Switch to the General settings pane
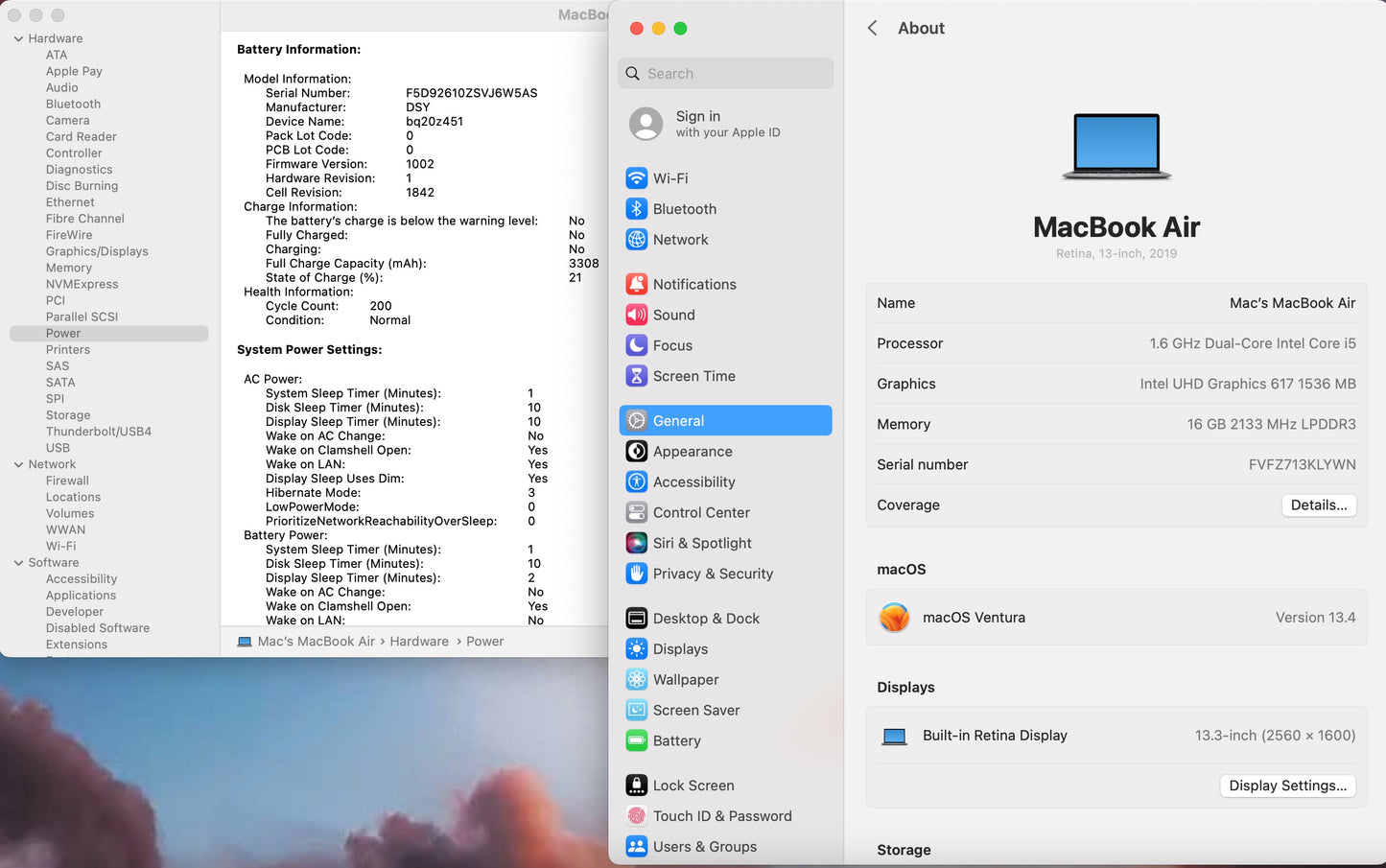This screenshot has width=1386, height=868. click(679, 420)
